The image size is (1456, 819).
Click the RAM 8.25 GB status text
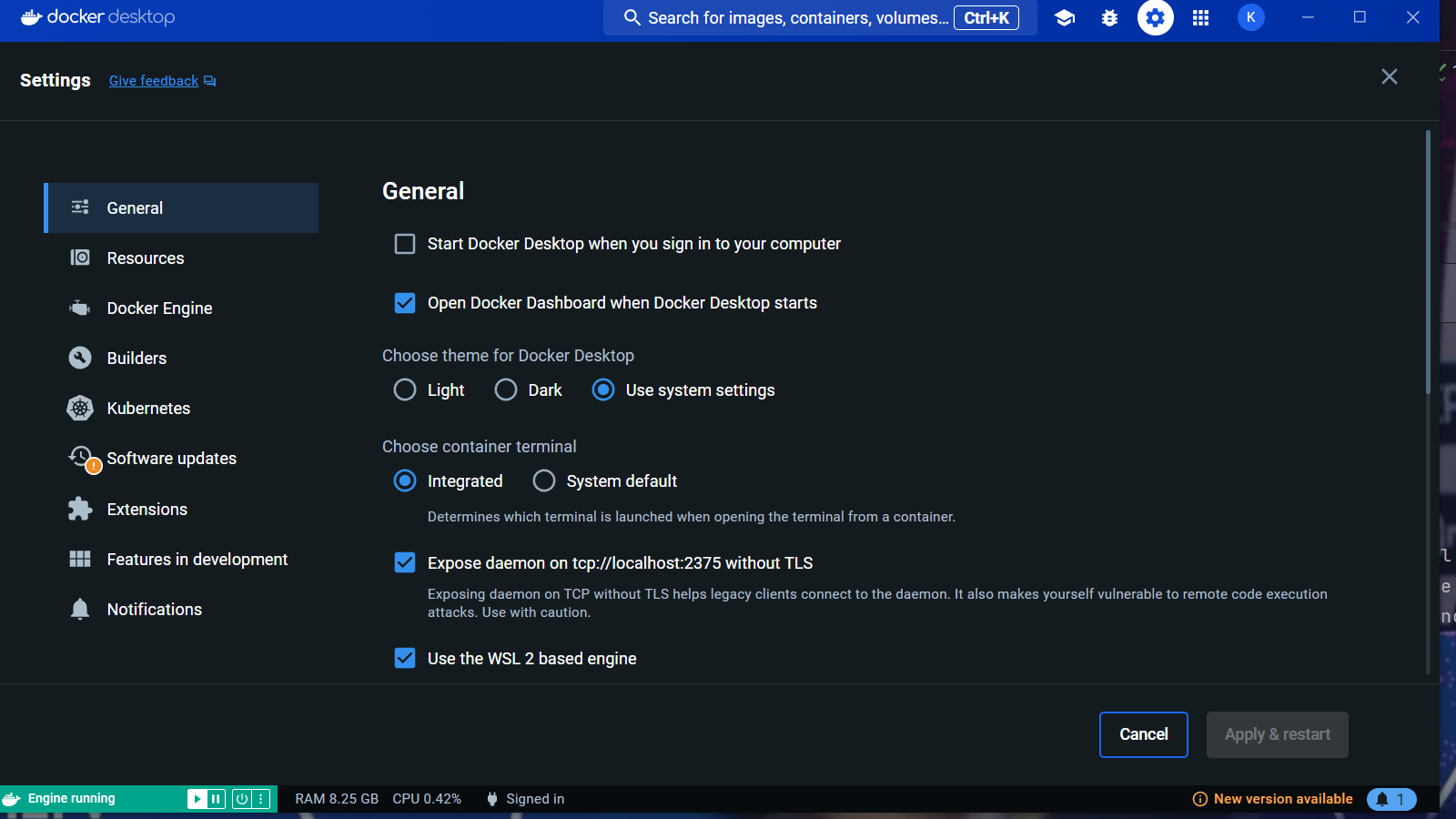(x=337, y=799)
